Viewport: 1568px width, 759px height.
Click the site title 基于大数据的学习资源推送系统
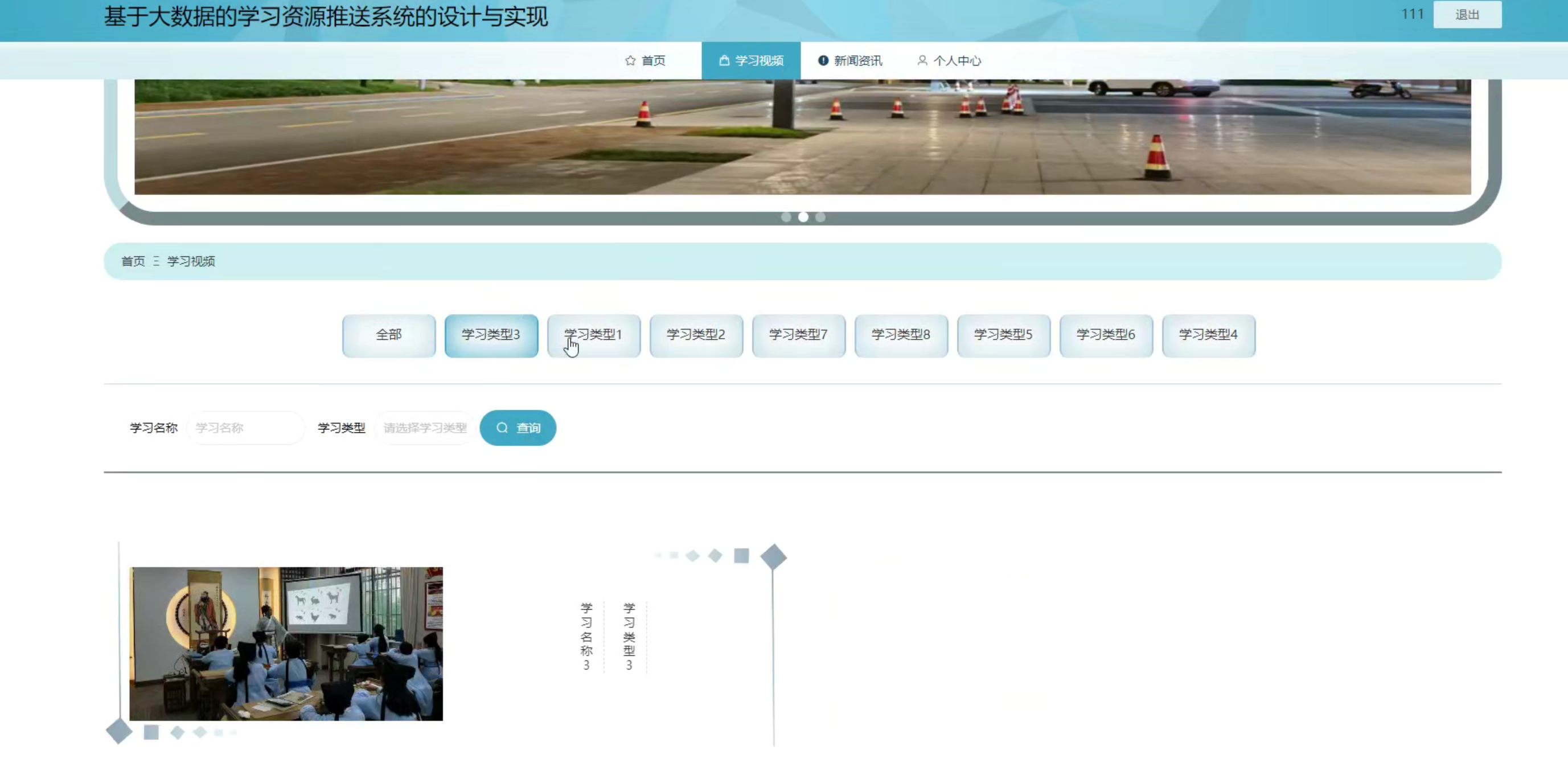[326, 17]
